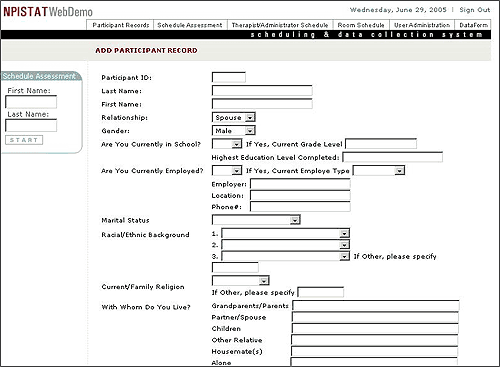Open the Currently Employed dropdown
The width and height of the screenshot is (500, 367).
227,171
